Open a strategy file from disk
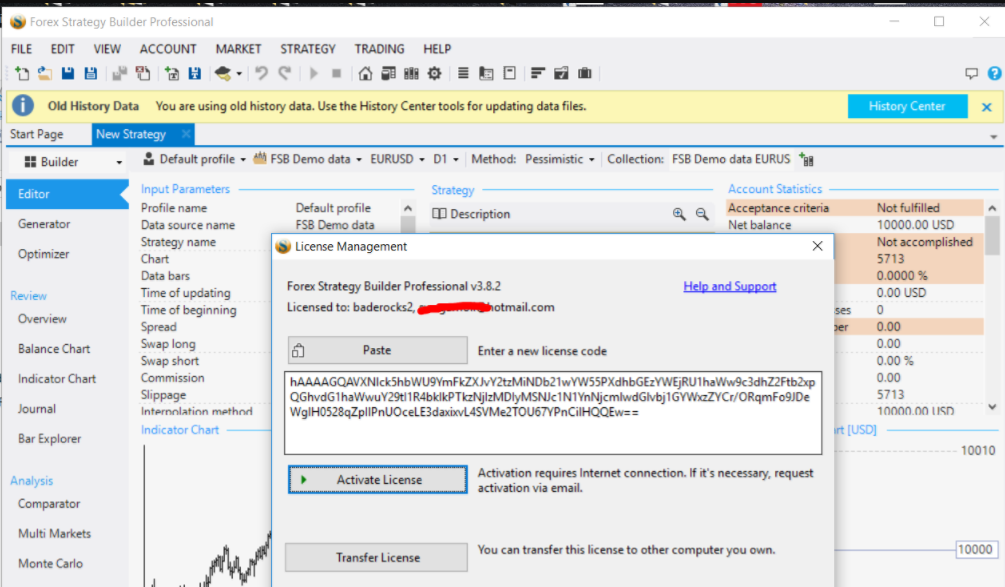The image size is (1005, 587). click(x=44, y=73)
